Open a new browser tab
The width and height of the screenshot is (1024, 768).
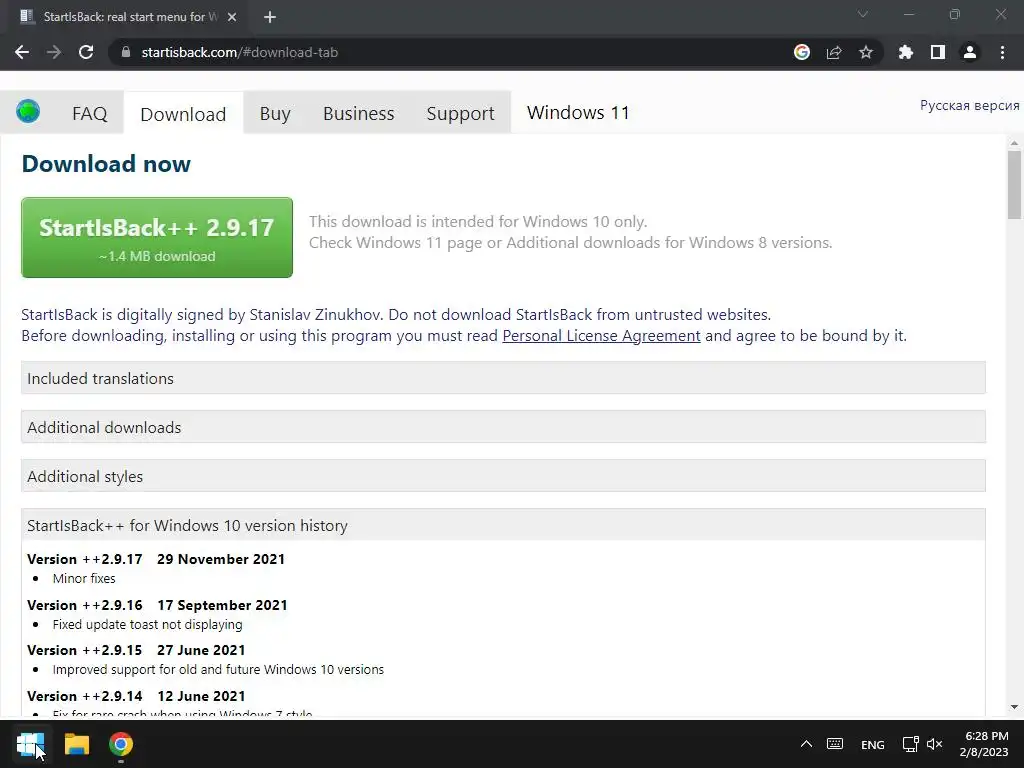[270, 17]
